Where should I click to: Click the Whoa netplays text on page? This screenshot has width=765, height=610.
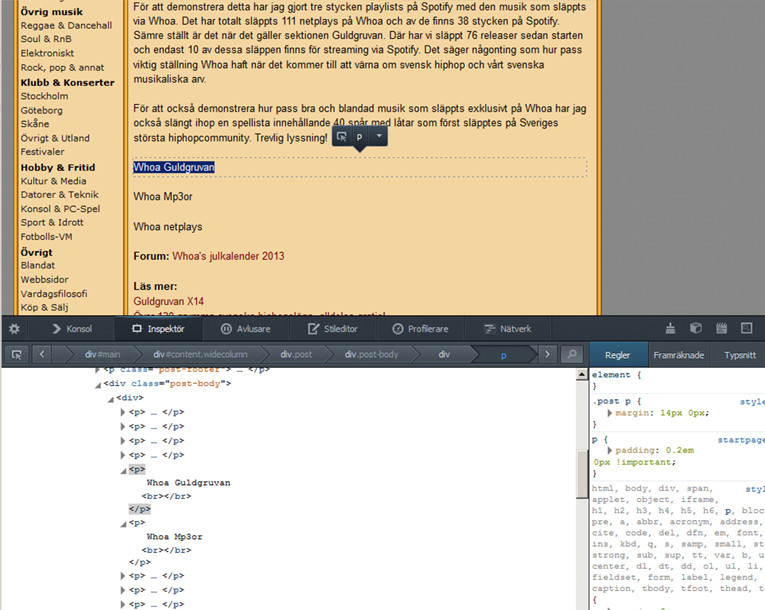[x=168, y=227]
